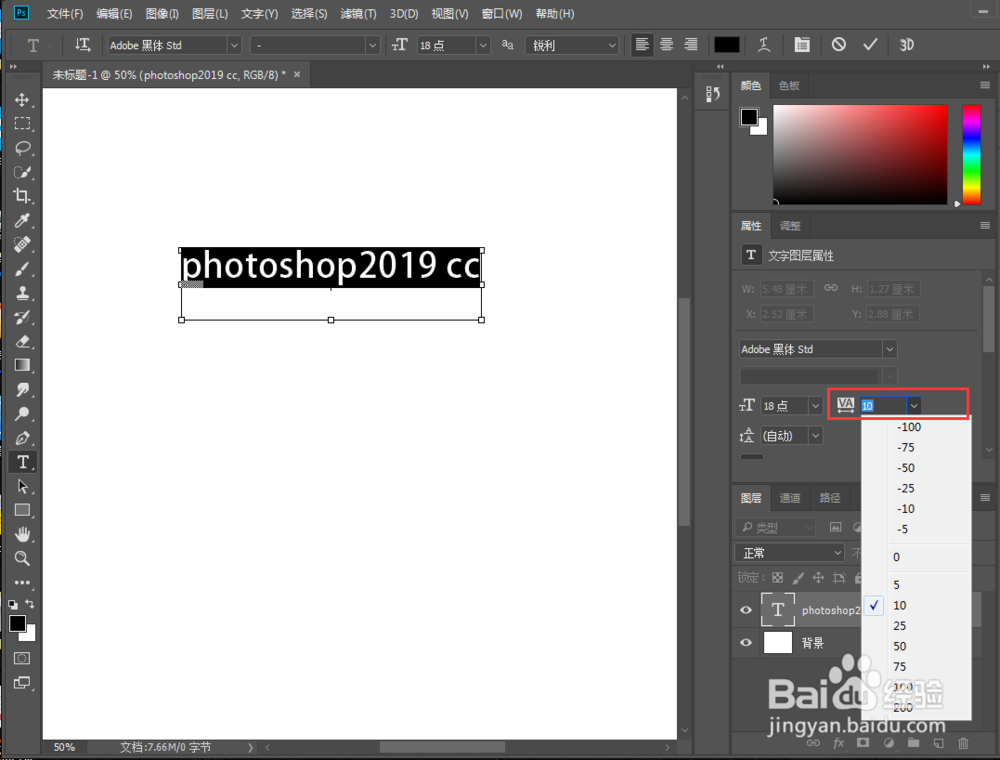Create warped text from options bar
Screen dimensions: 1000x760
(x=763, y=45)
